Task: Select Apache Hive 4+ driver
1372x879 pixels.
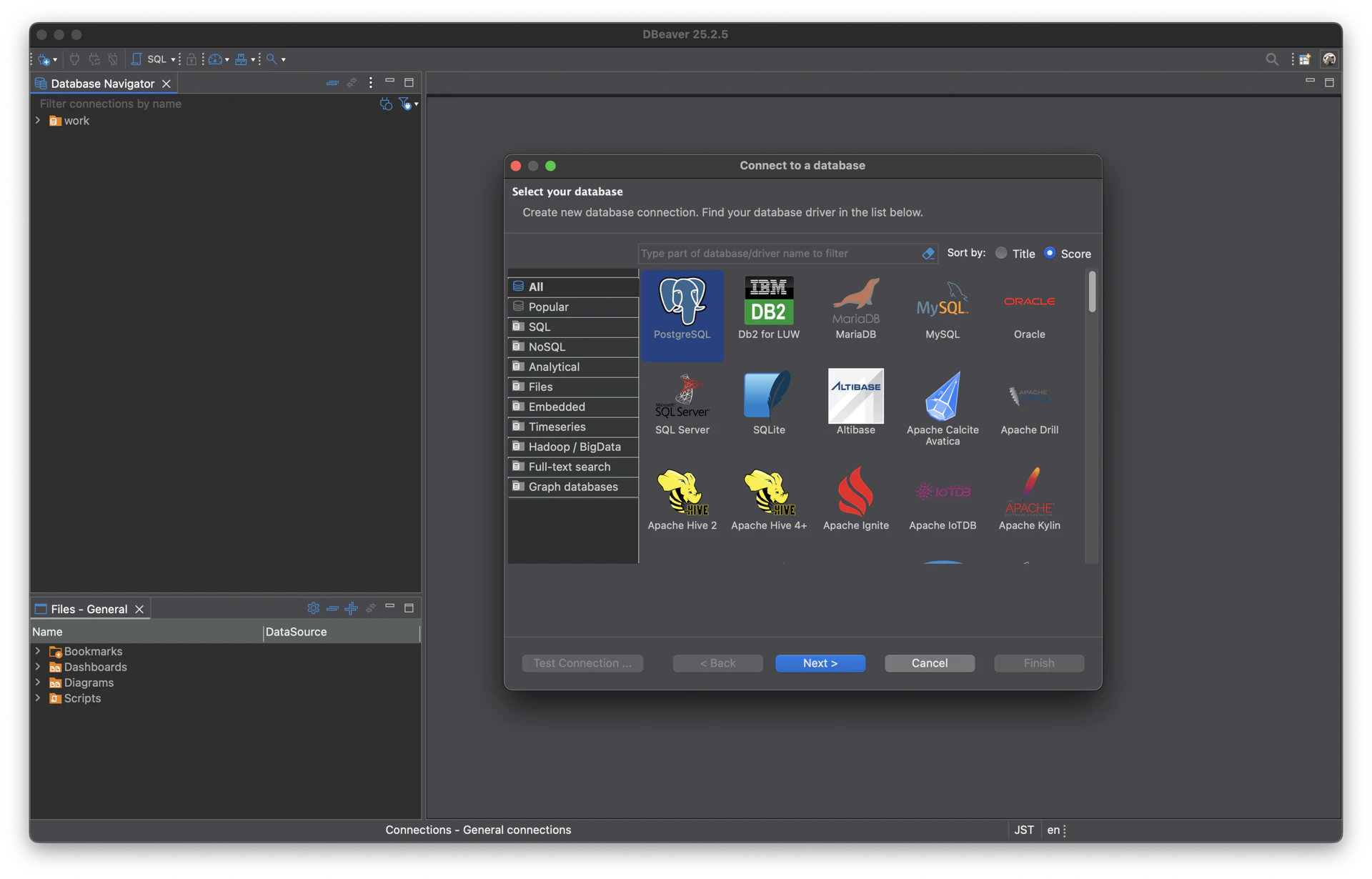Action: (x=769, y=499)
